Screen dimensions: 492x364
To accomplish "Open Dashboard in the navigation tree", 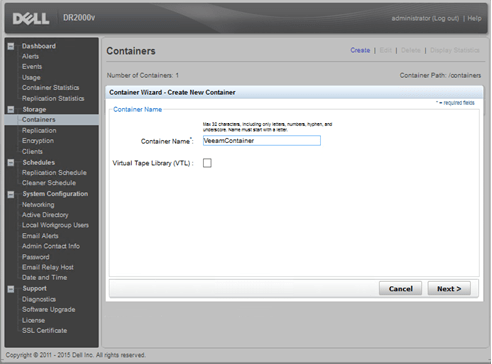I will [39, 46].
